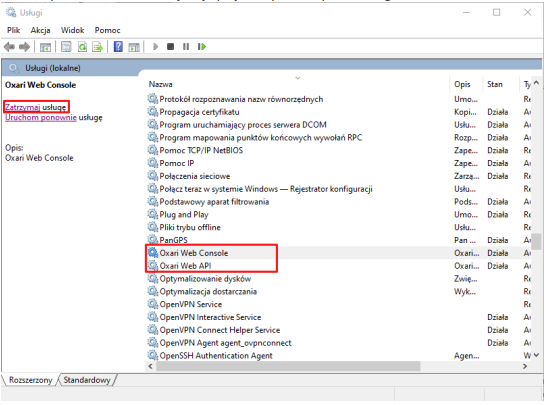The height and width of the screenshot is (405, 546).
Task: Open the blue Help question-mark icon
Action: click(x=118, y=47)
